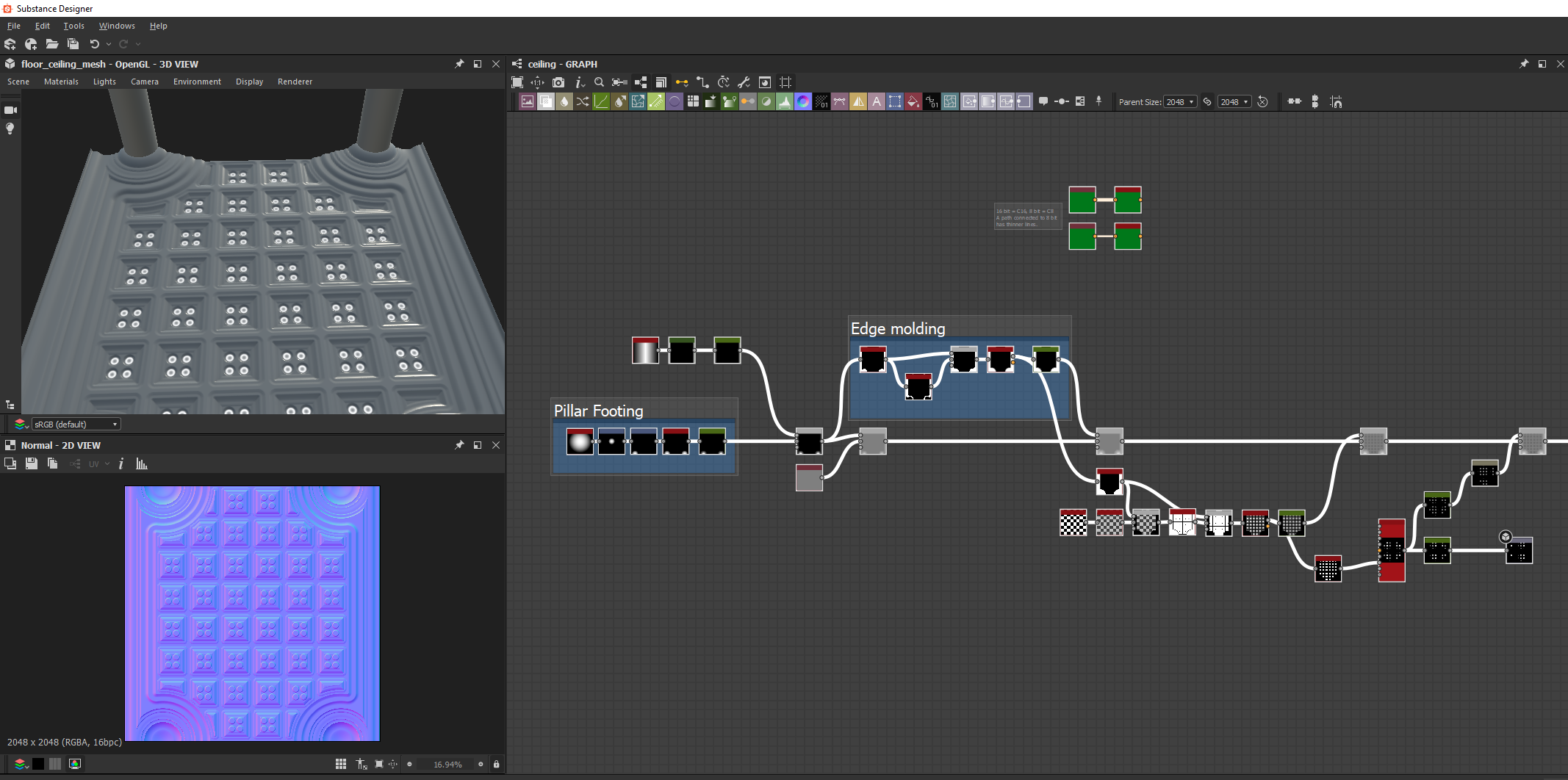
Task: Open the Materials menu in 3D view
Action: (61, 82)
